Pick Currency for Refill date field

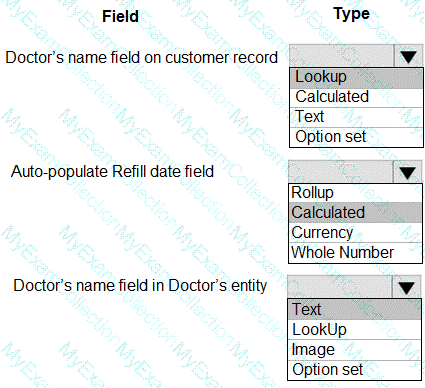(355, 232)
